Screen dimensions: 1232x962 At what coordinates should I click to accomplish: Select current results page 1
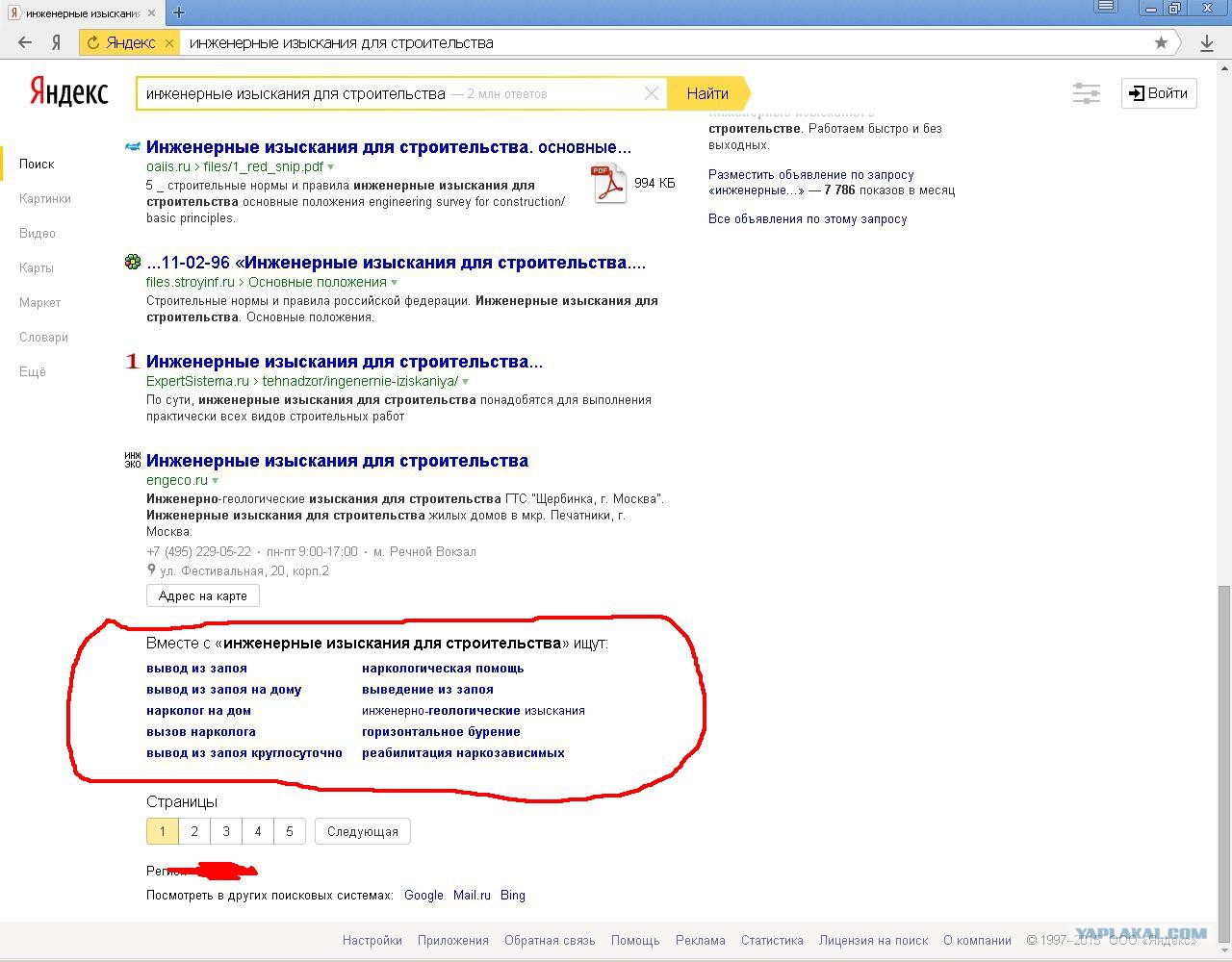click(x=163, y=831)
